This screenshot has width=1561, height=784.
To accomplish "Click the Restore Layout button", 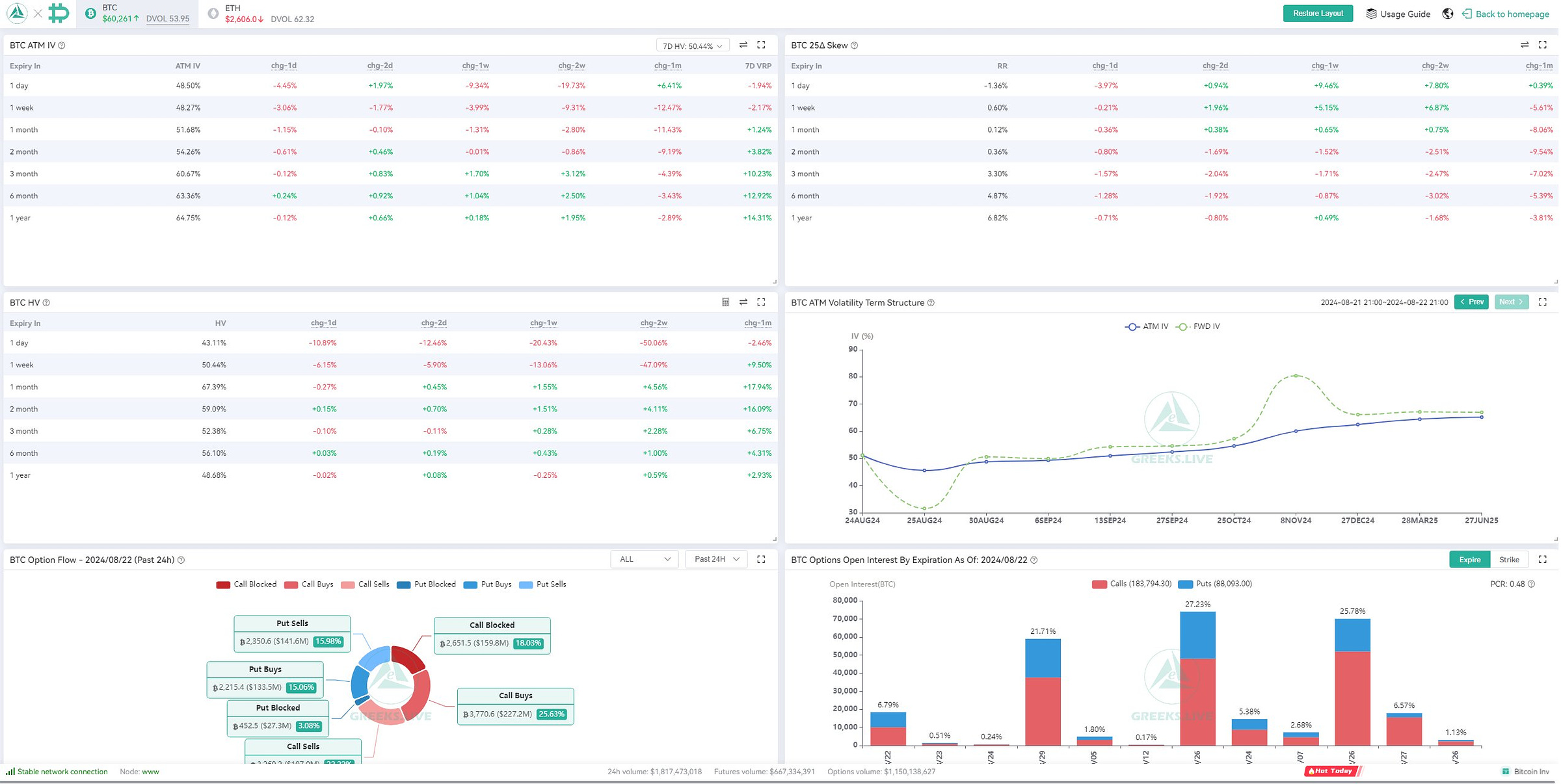I will click(x=1318, y=14).
